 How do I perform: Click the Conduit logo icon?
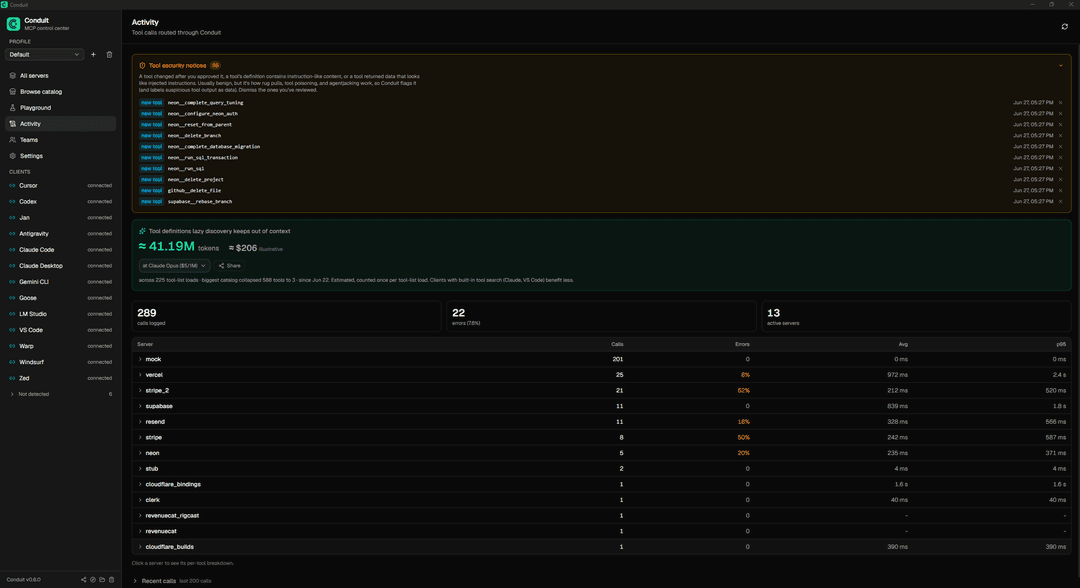[13, 24]
